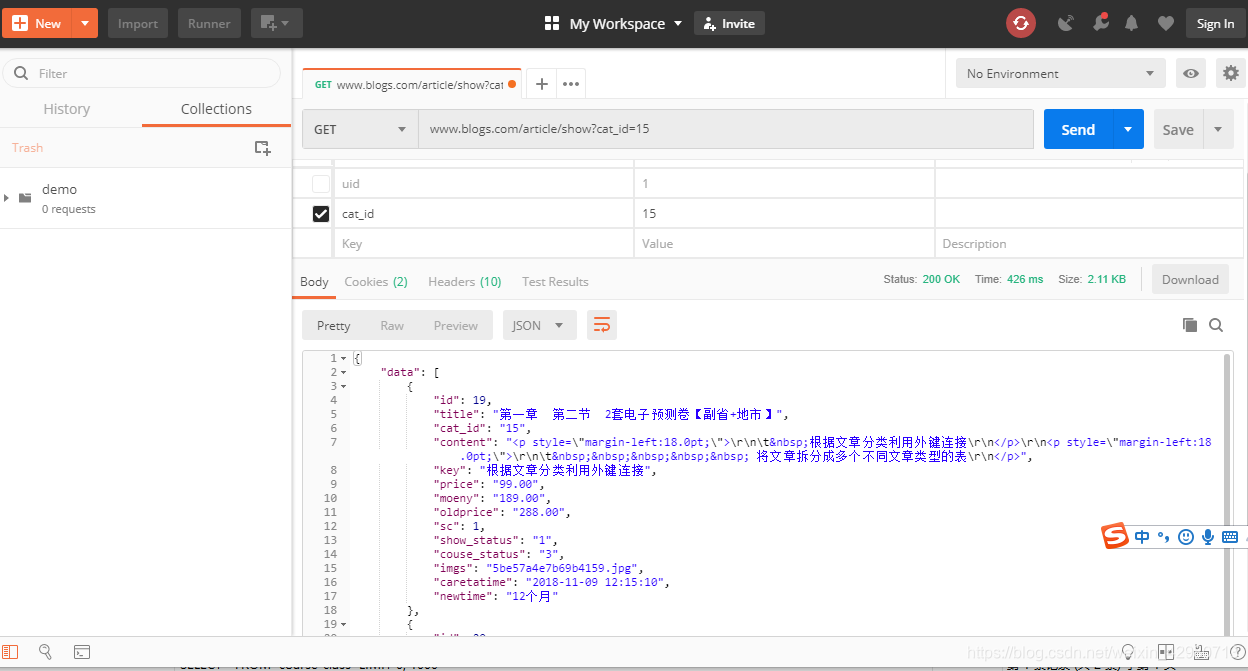Screen dimensions: 1248x671
Task: Open the No Environment dropdown
Action: coord(1061,73)
